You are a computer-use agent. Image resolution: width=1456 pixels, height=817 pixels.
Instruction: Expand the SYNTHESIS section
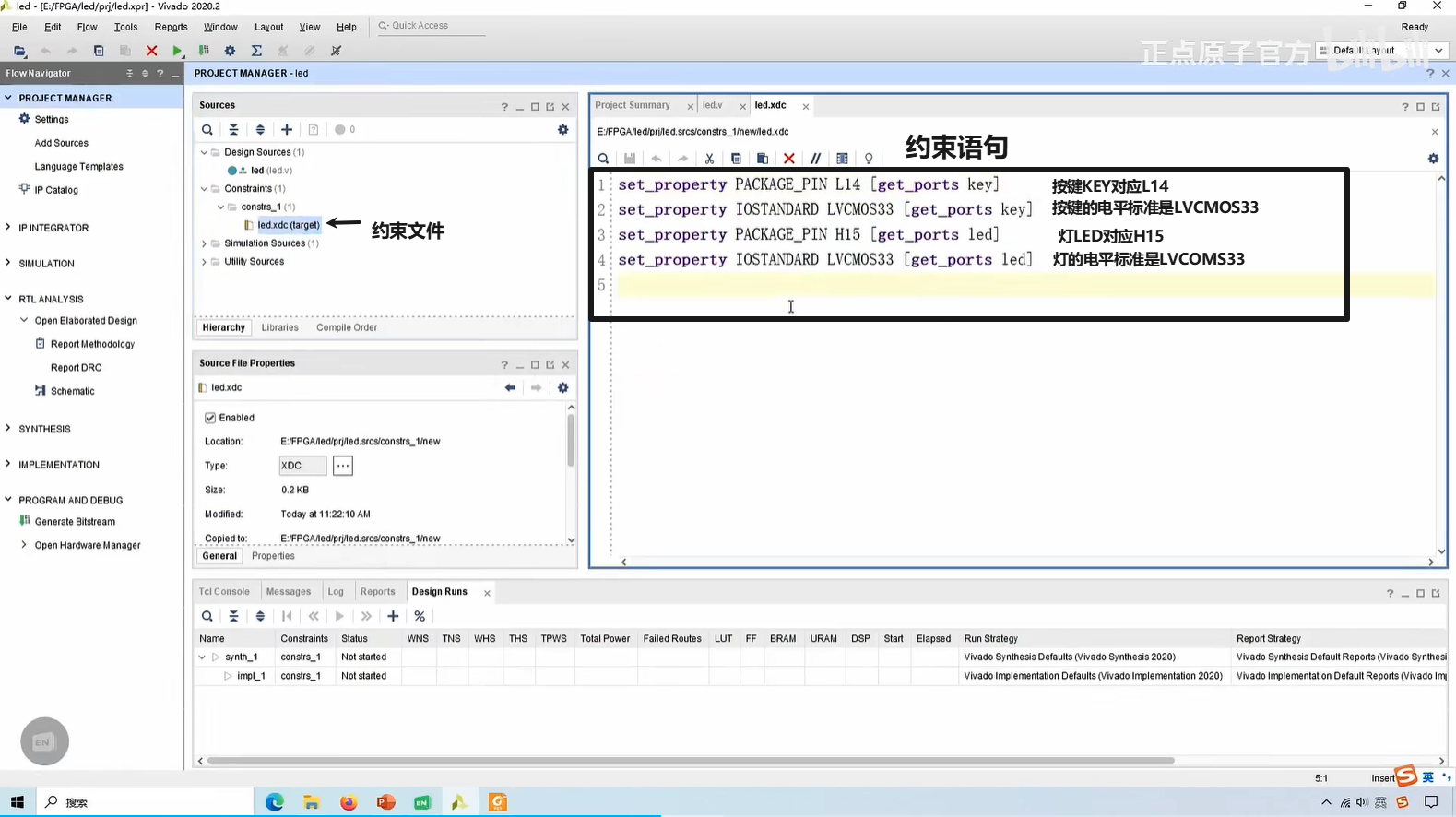8,428
